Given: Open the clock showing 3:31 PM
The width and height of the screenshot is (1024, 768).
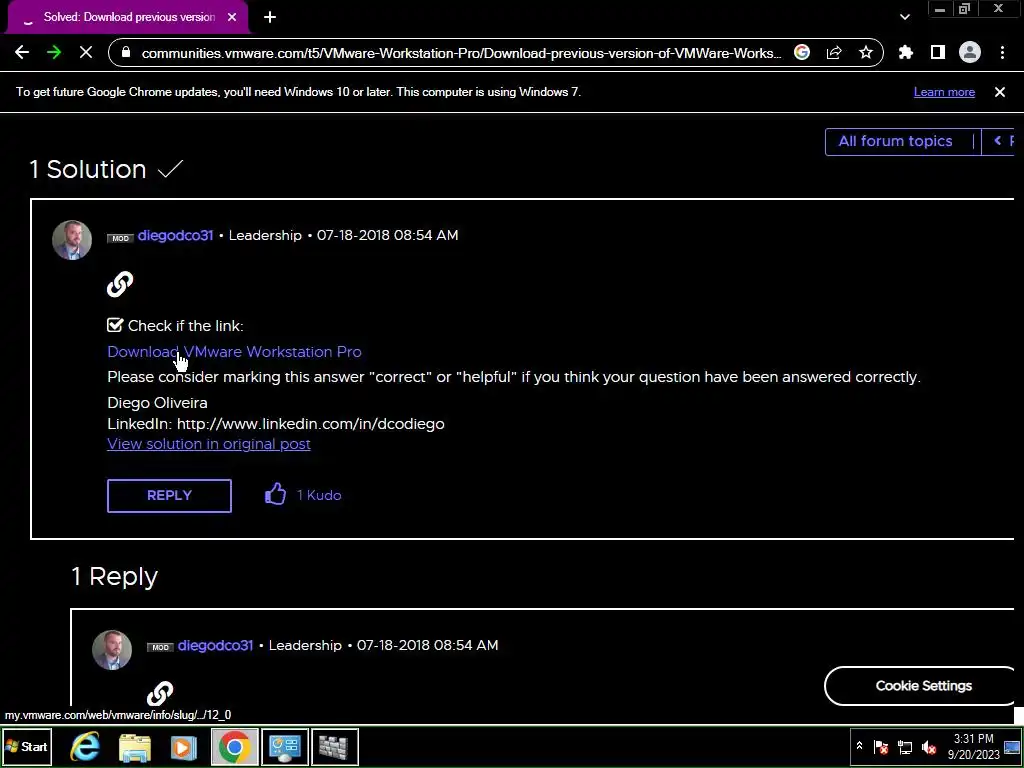Looking at the screenshot, I should point(973,746).
